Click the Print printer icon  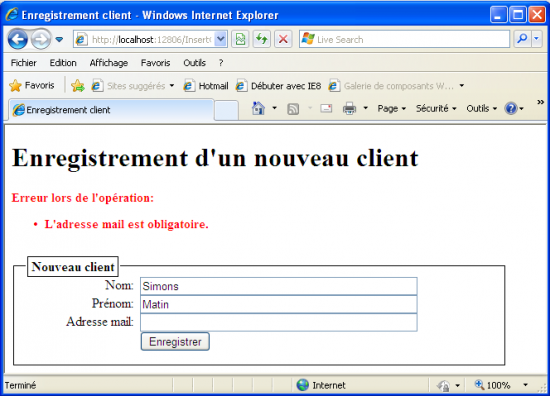click(x=349, y=108)
